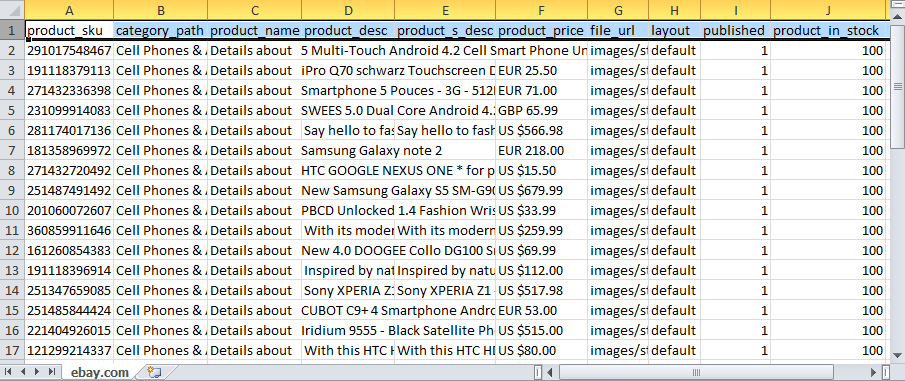
Task: Select the US $566.98 price cell
Action: (x=541, y=130)
